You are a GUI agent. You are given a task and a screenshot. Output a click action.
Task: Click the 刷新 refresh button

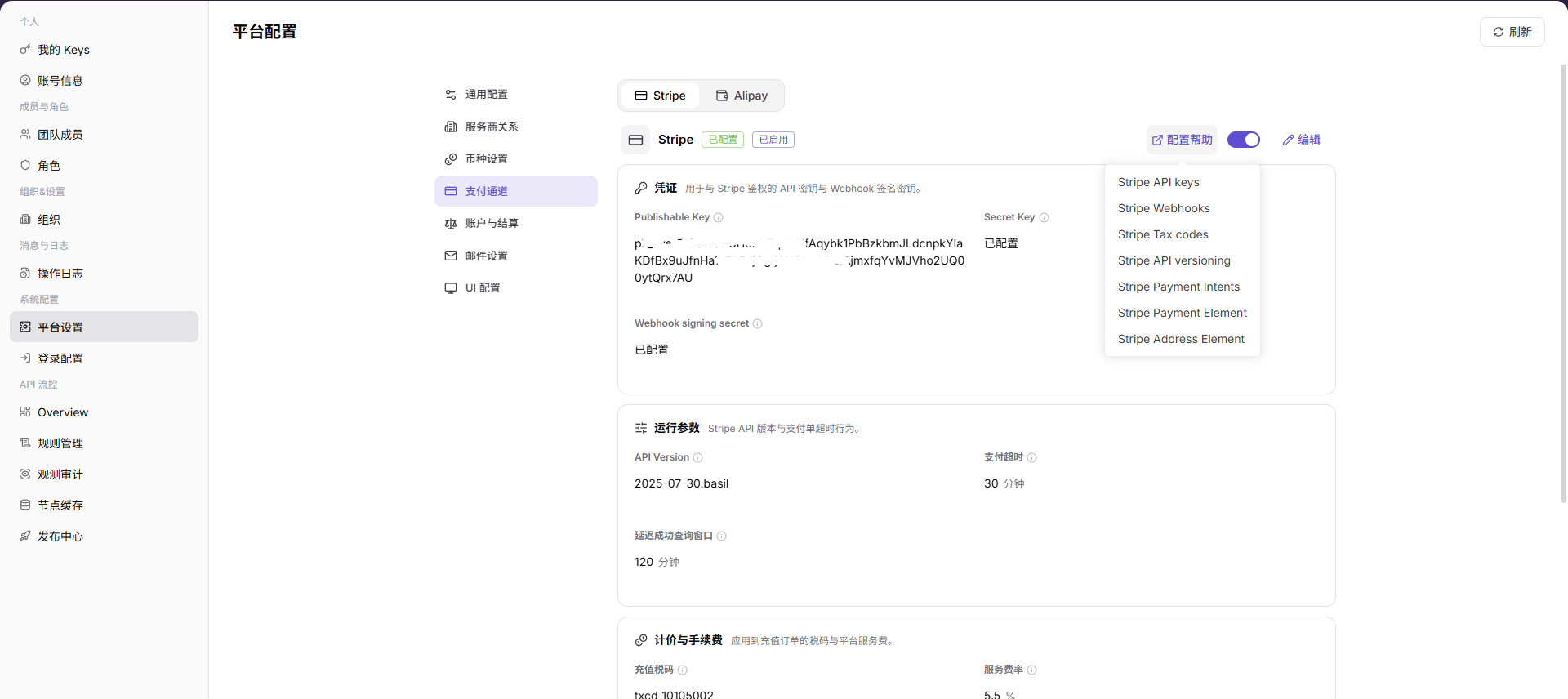click(1512, 32)
